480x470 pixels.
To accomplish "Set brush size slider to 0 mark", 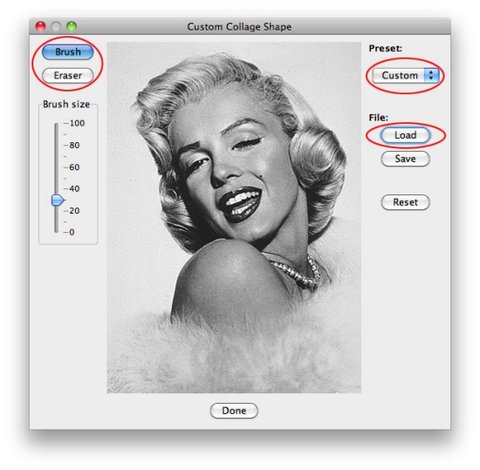I will click(x=56, y=232).
